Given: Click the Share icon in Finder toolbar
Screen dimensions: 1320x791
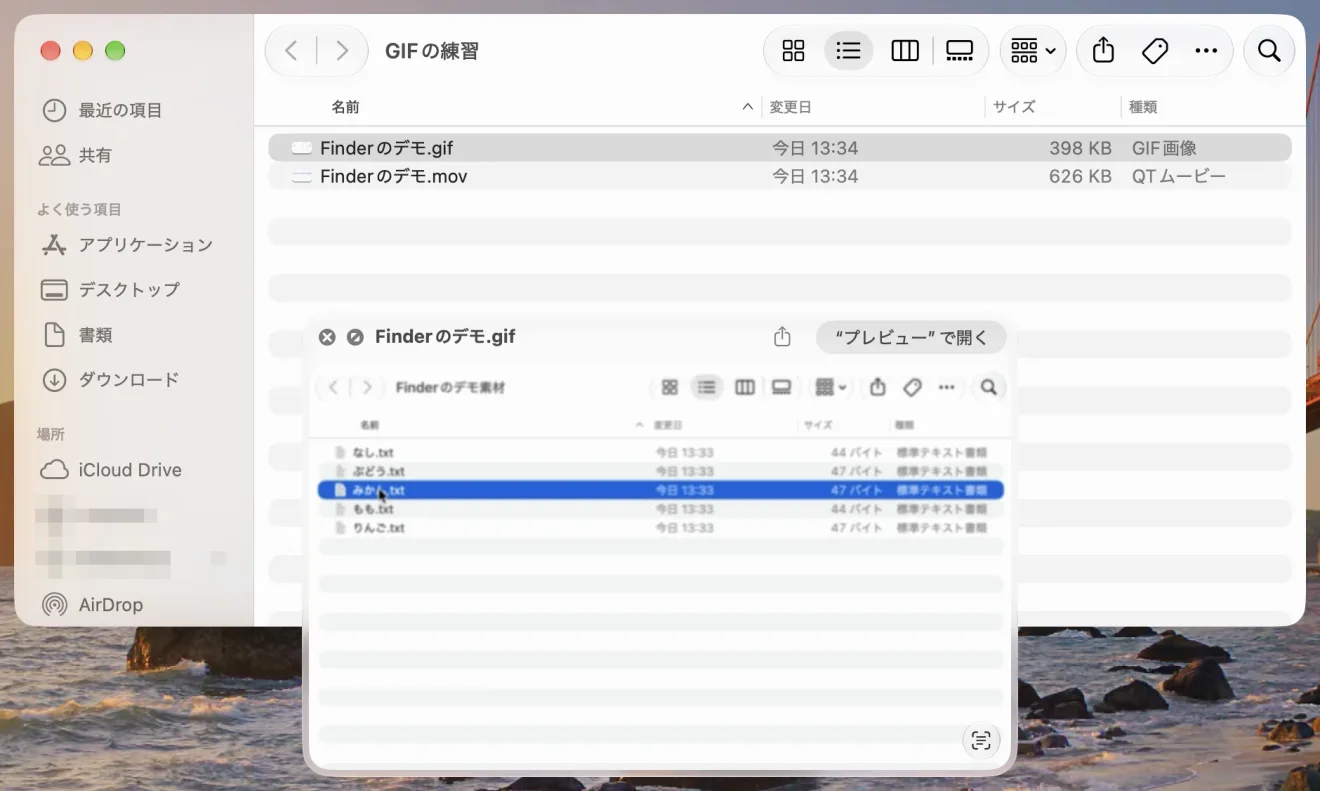Looking at the screenshot, I should (x=1103, y=51).
